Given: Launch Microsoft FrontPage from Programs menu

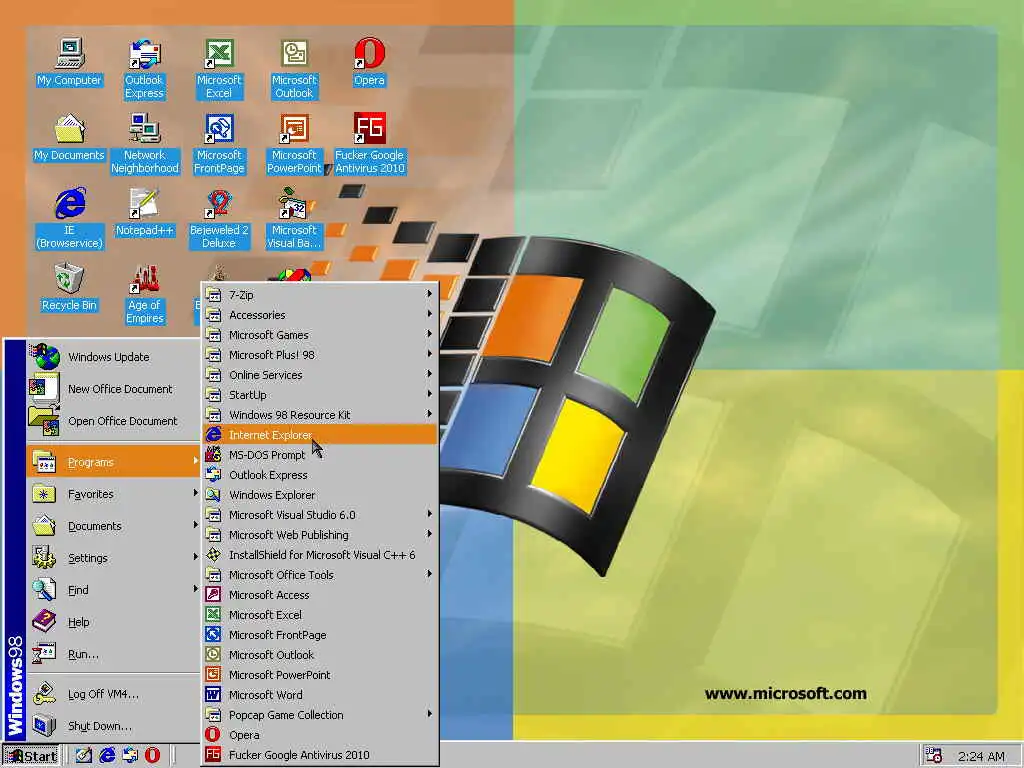Looking at the screenshot, I should (x=319, y=635).
